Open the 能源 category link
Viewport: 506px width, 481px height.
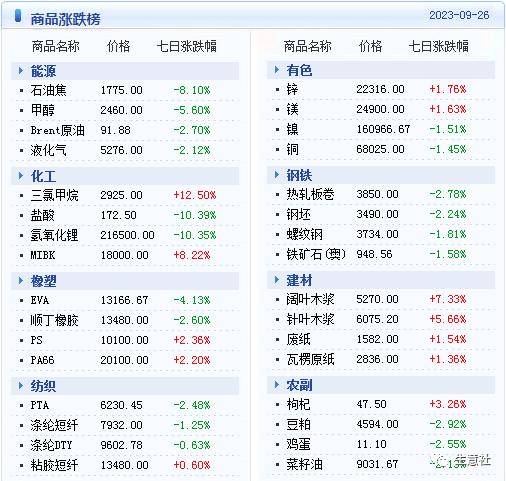43,71
